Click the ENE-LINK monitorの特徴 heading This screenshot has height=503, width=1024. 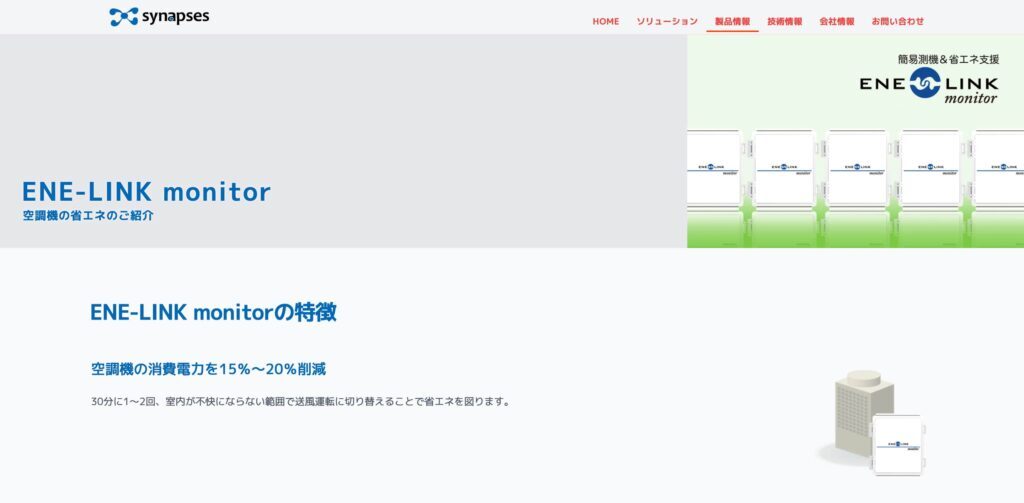click(x=213, y=312)
